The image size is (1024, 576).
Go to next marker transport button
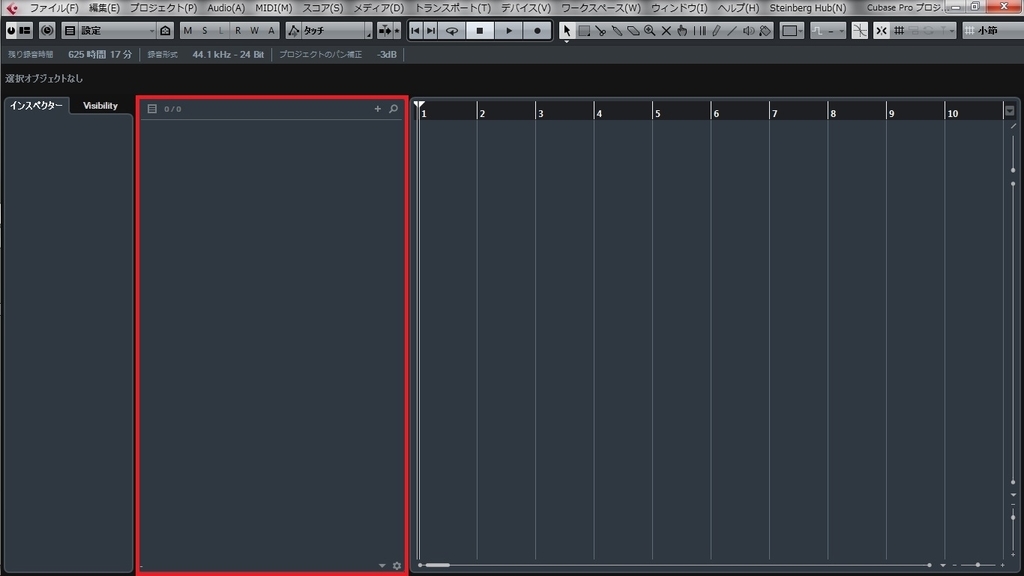[431, 31]
